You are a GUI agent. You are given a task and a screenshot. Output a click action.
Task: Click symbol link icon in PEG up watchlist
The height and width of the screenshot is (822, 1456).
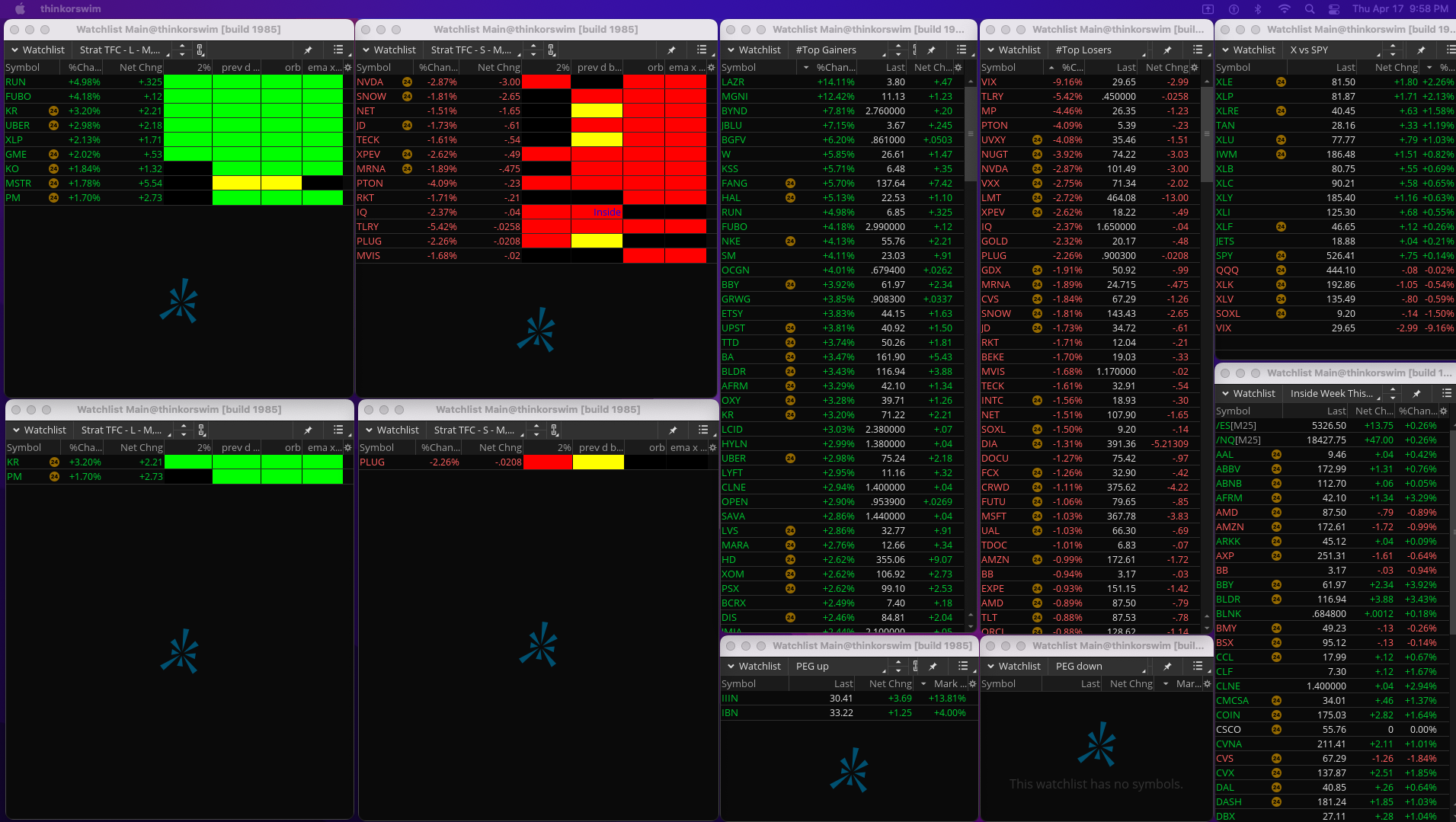915,667
